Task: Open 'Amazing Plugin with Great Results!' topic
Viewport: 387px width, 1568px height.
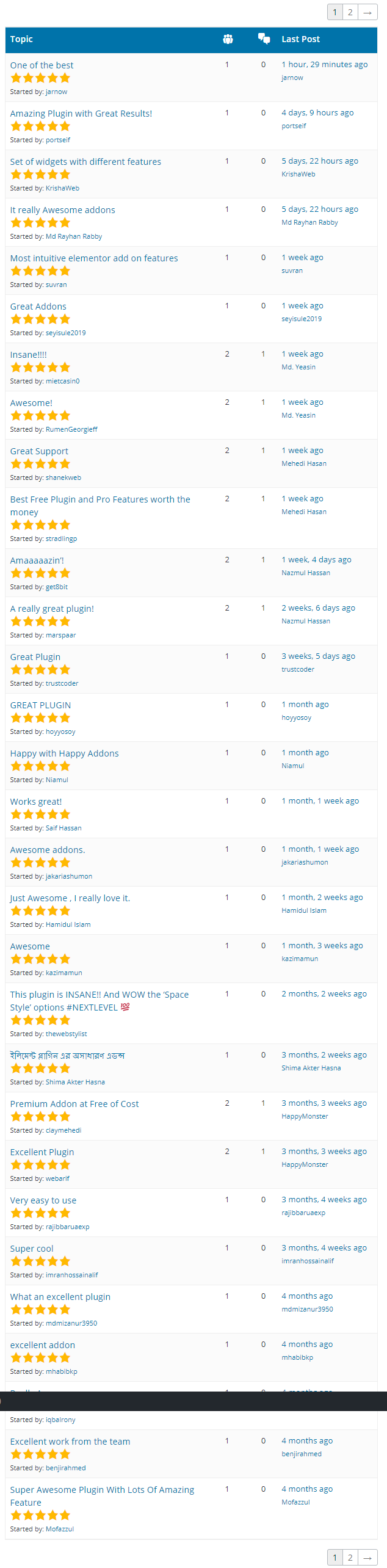Action: click(x=81, y=114)
